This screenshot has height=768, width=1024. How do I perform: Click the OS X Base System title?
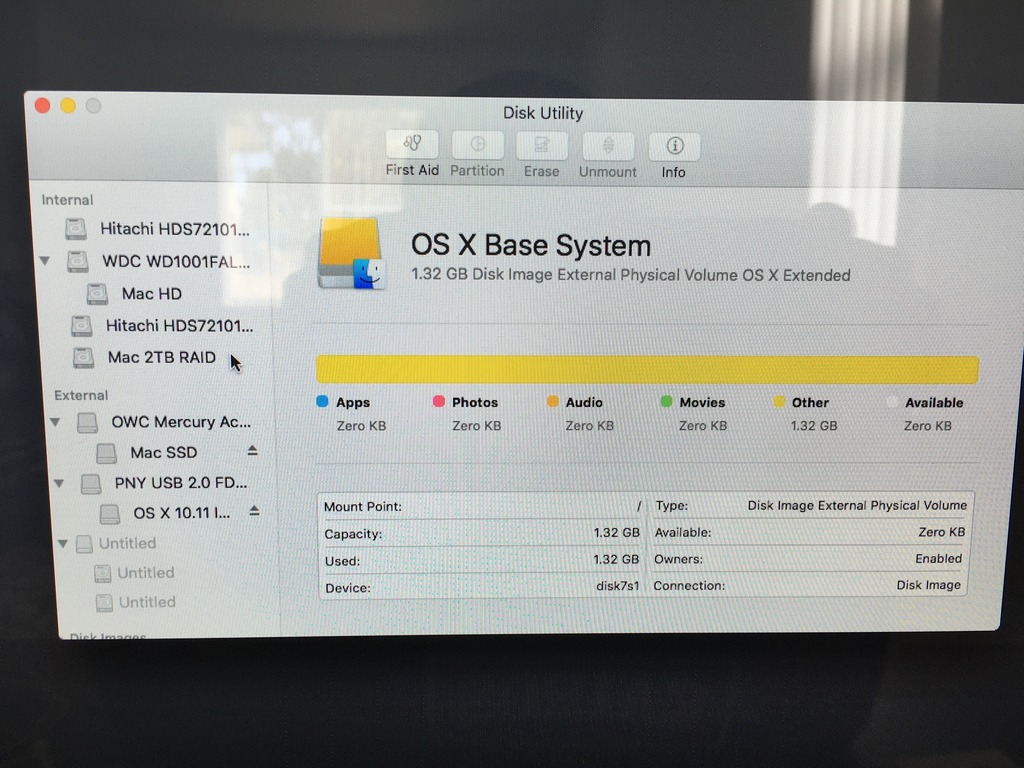click(x=531, y=246)
